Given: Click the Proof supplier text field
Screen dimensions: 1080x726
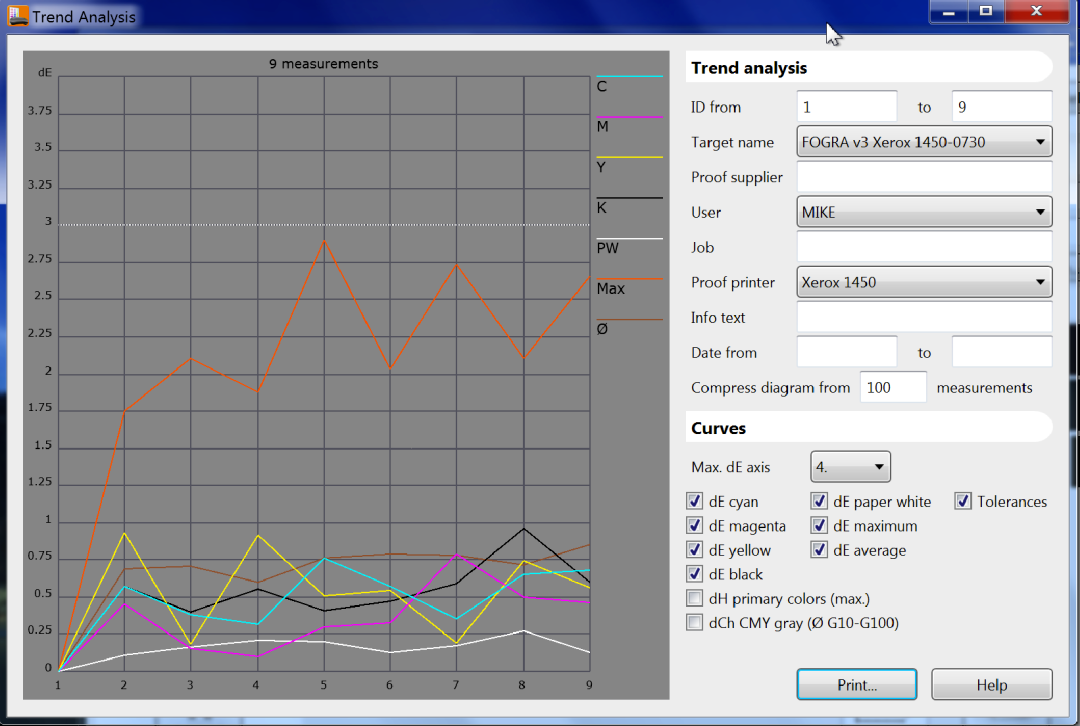Looking at the screenshot, I should click(924, 177).
